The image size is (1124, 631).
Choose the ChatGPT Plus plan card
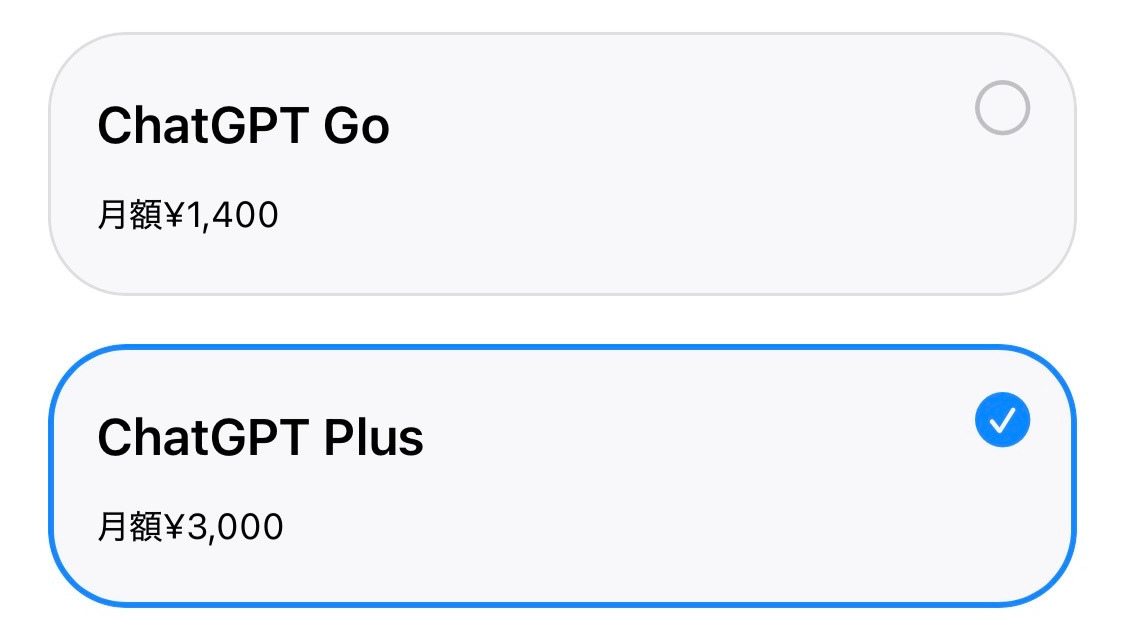(562, 476)
